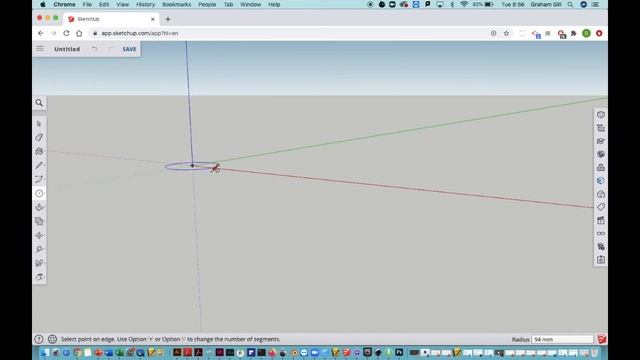Click the Untitled model name
This screenshot has width=640, height=360.
tap(67, 49)
